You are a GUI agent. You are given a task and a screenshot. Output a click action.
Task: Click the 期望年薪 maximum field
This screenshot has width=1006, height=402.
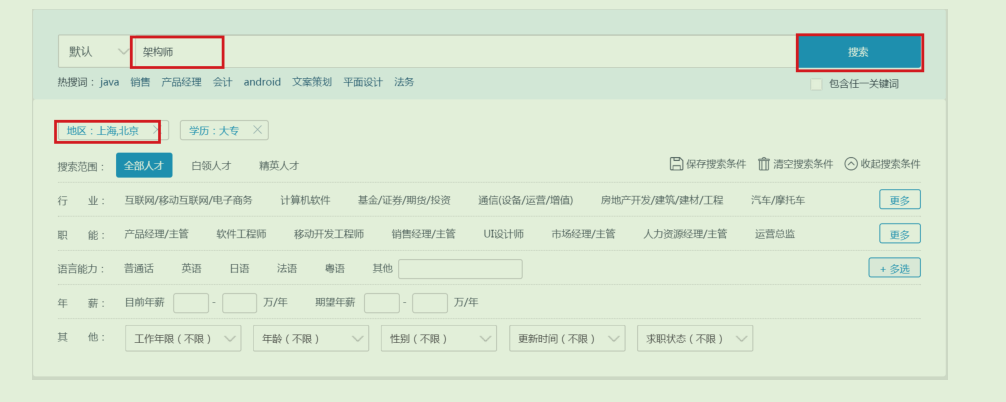(430, 303)
